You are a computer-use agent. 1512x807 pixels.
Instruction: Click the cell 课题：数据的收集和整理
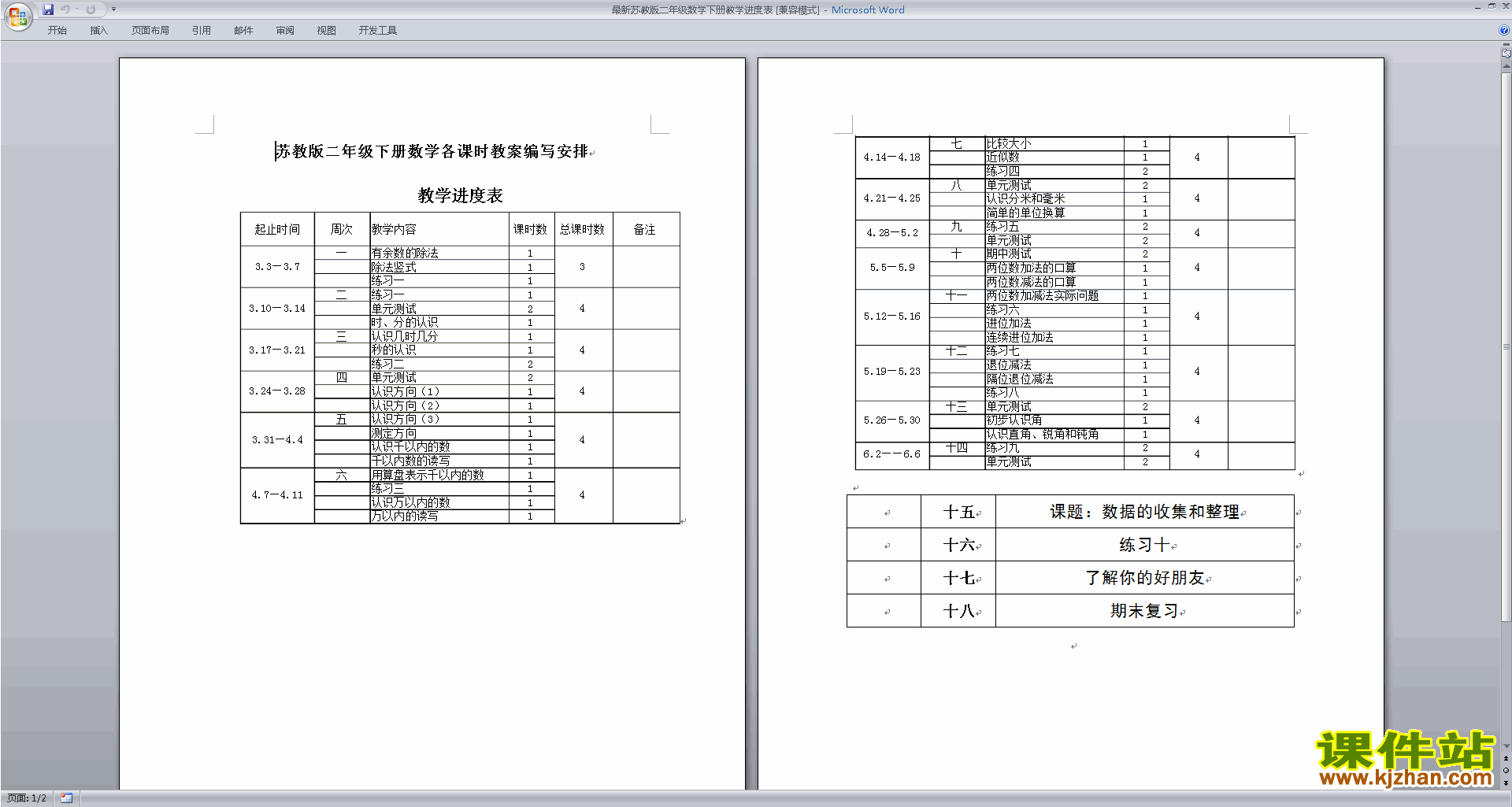tap(1145, 512)
